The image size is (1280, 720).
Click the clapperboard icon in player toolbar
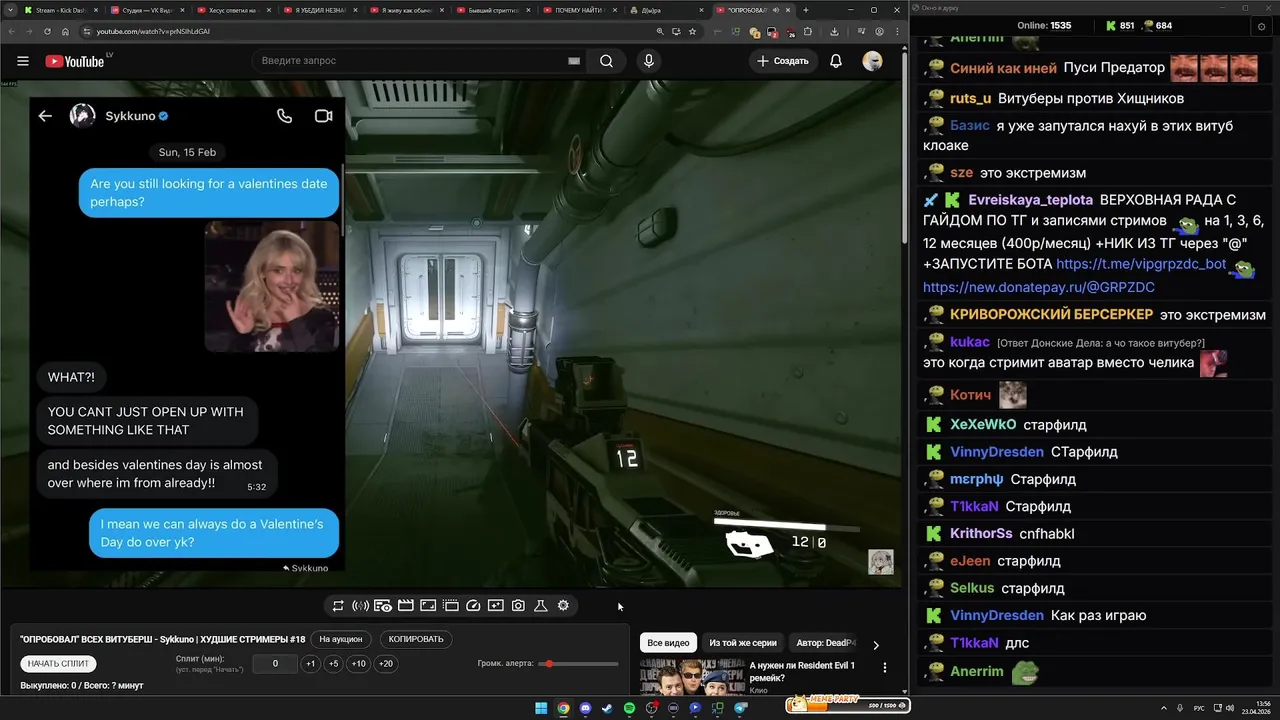click(405, 605)
